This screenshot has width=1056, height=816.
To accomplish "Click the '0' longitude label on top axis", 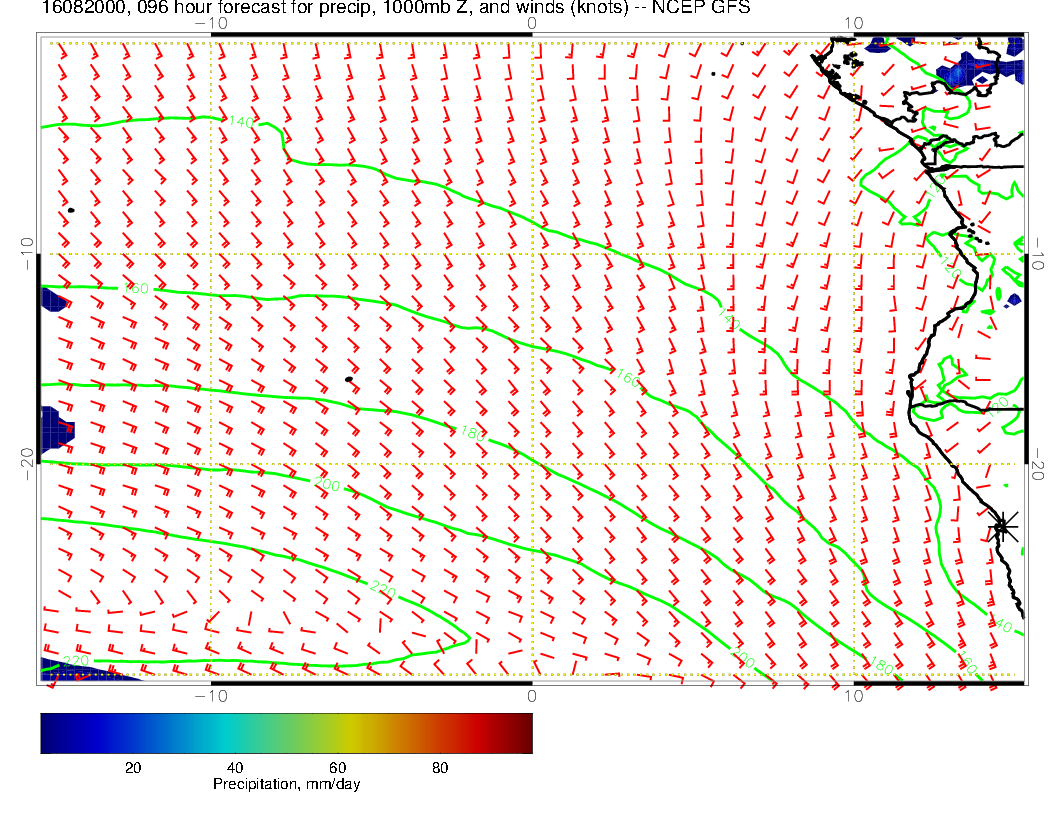I will pyautogui.click(x=532, y=23).
